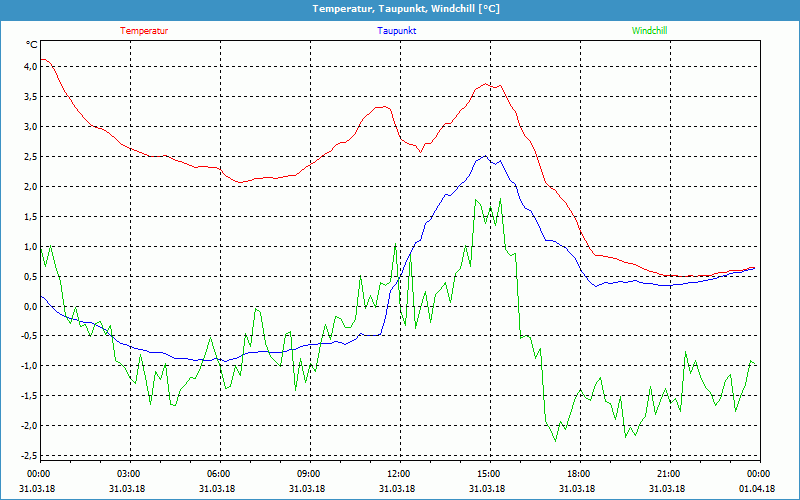Screen dimensions: 800x500
Task: Click the green Windchill legend label
Action: (x=649, y=31)
